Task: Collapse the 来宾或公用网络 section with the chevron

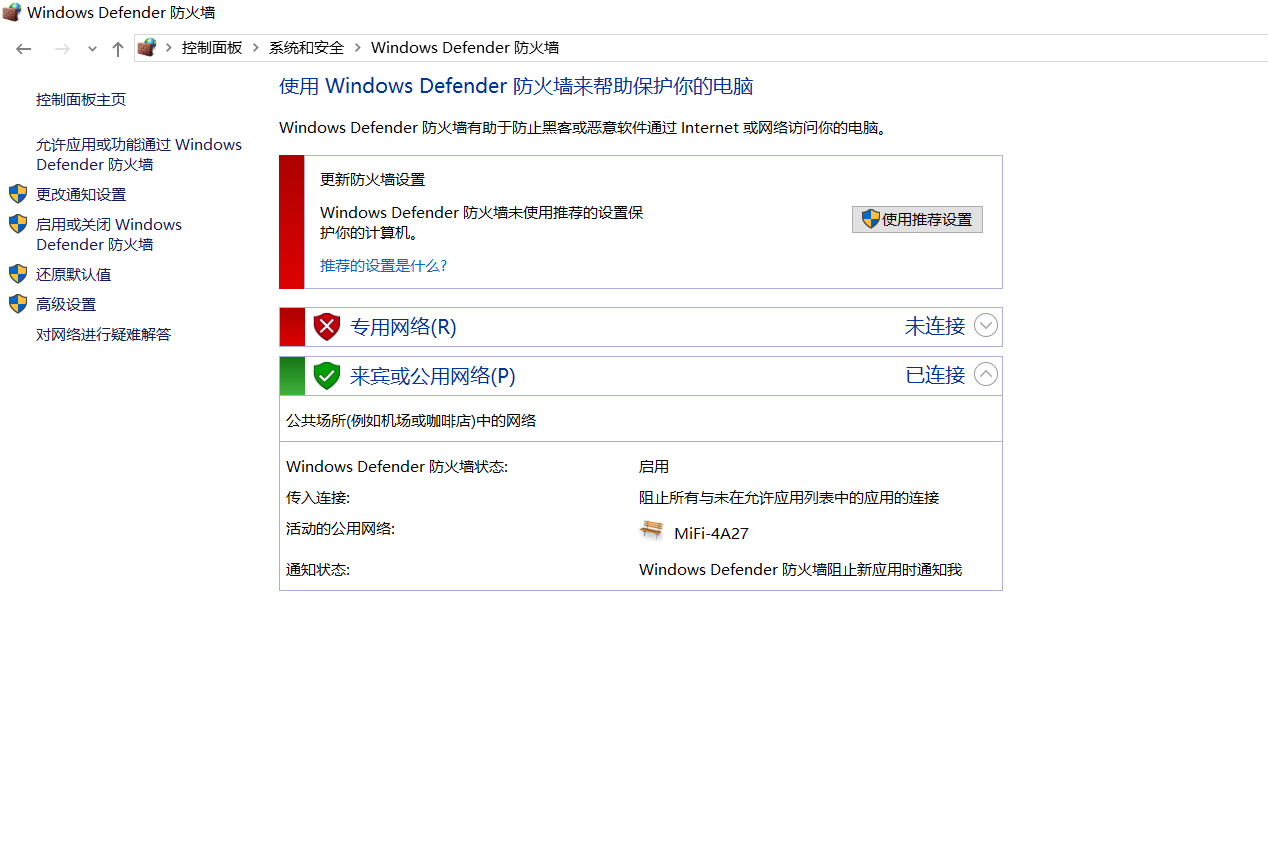Action: click(986, 374)
